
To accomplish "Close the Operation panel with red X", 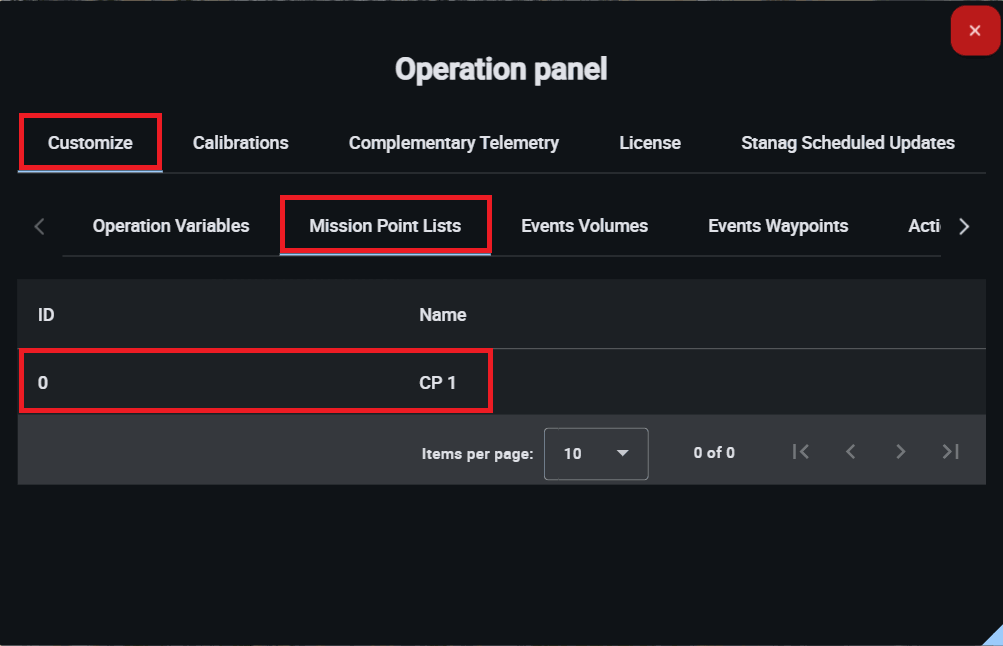I will [975, 31].
